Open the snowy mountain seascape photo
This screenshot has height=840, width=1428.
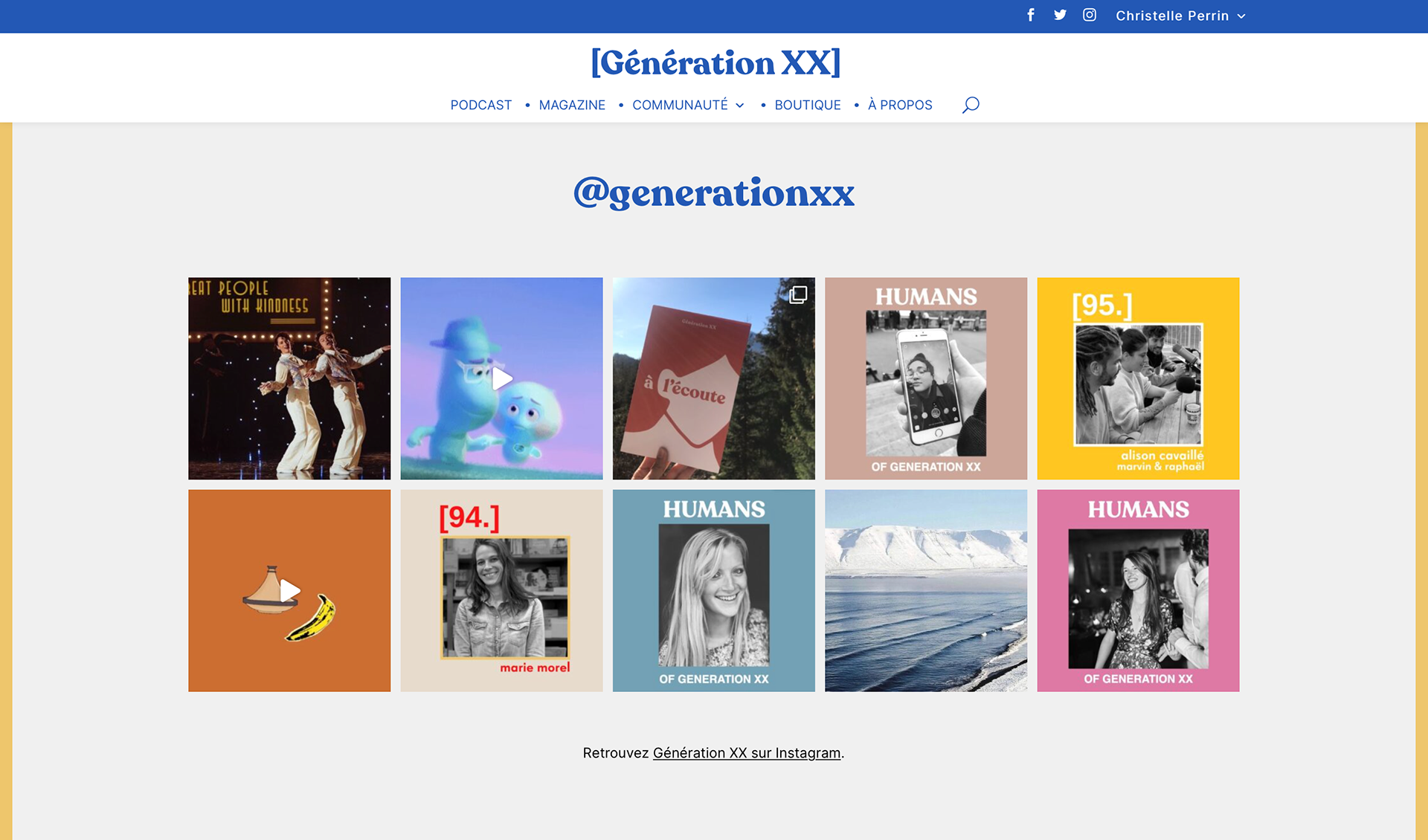926,590
